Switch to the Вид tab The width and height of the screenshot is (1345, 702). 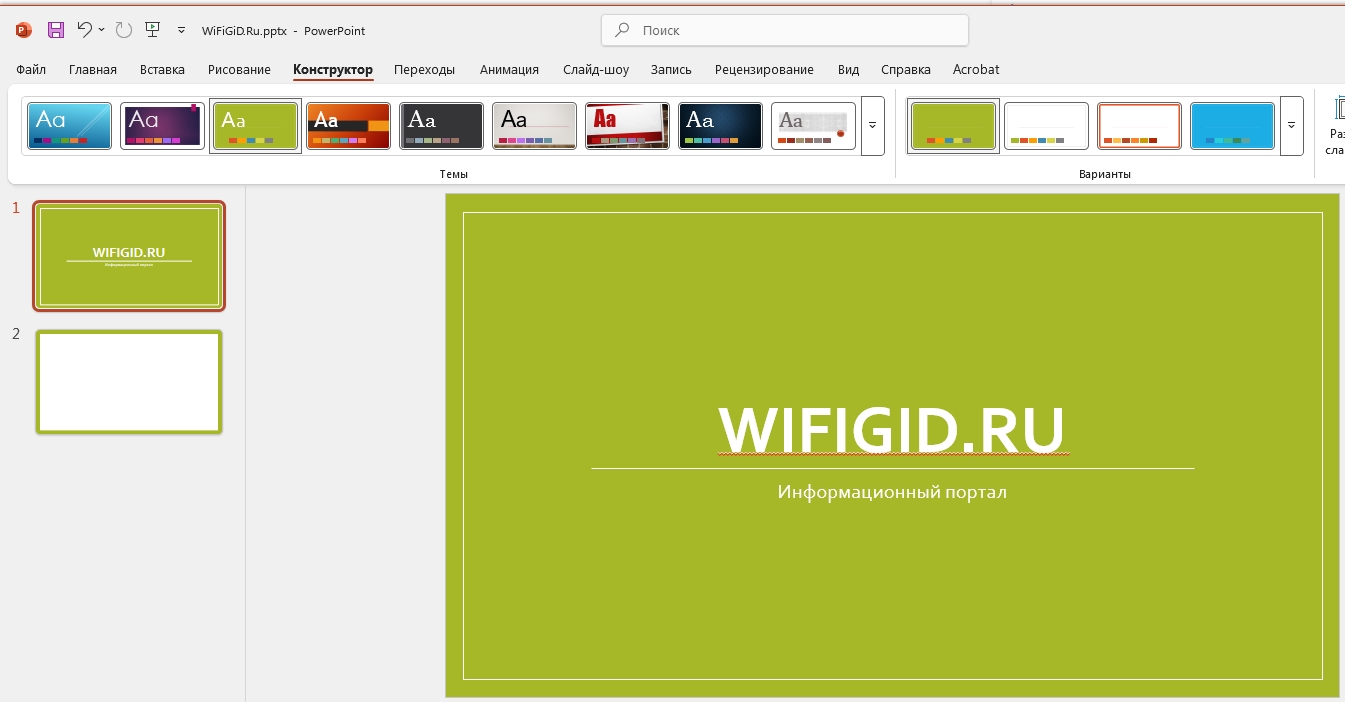(x=848, y=70)
